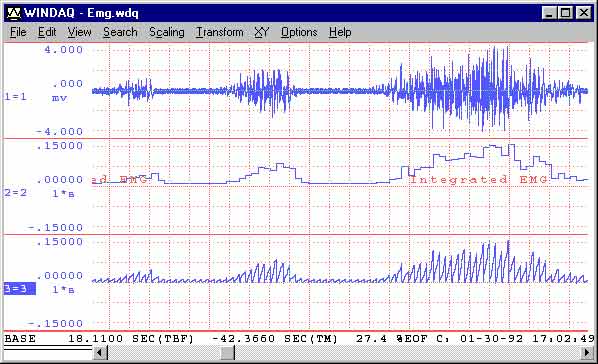598x364 pixels.
Task: Click the .15000 upper scale value of channel 3
Action: [59, 242]
